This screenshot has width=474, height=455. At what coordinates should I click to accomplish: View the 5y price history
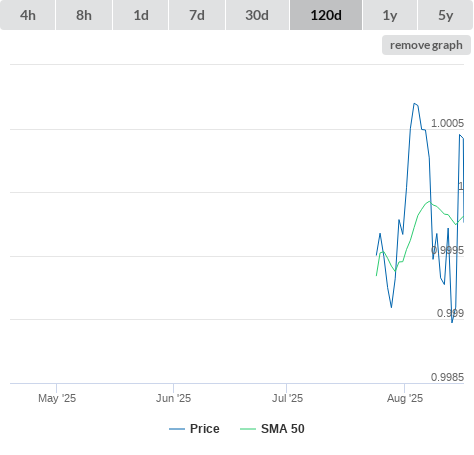445,15
